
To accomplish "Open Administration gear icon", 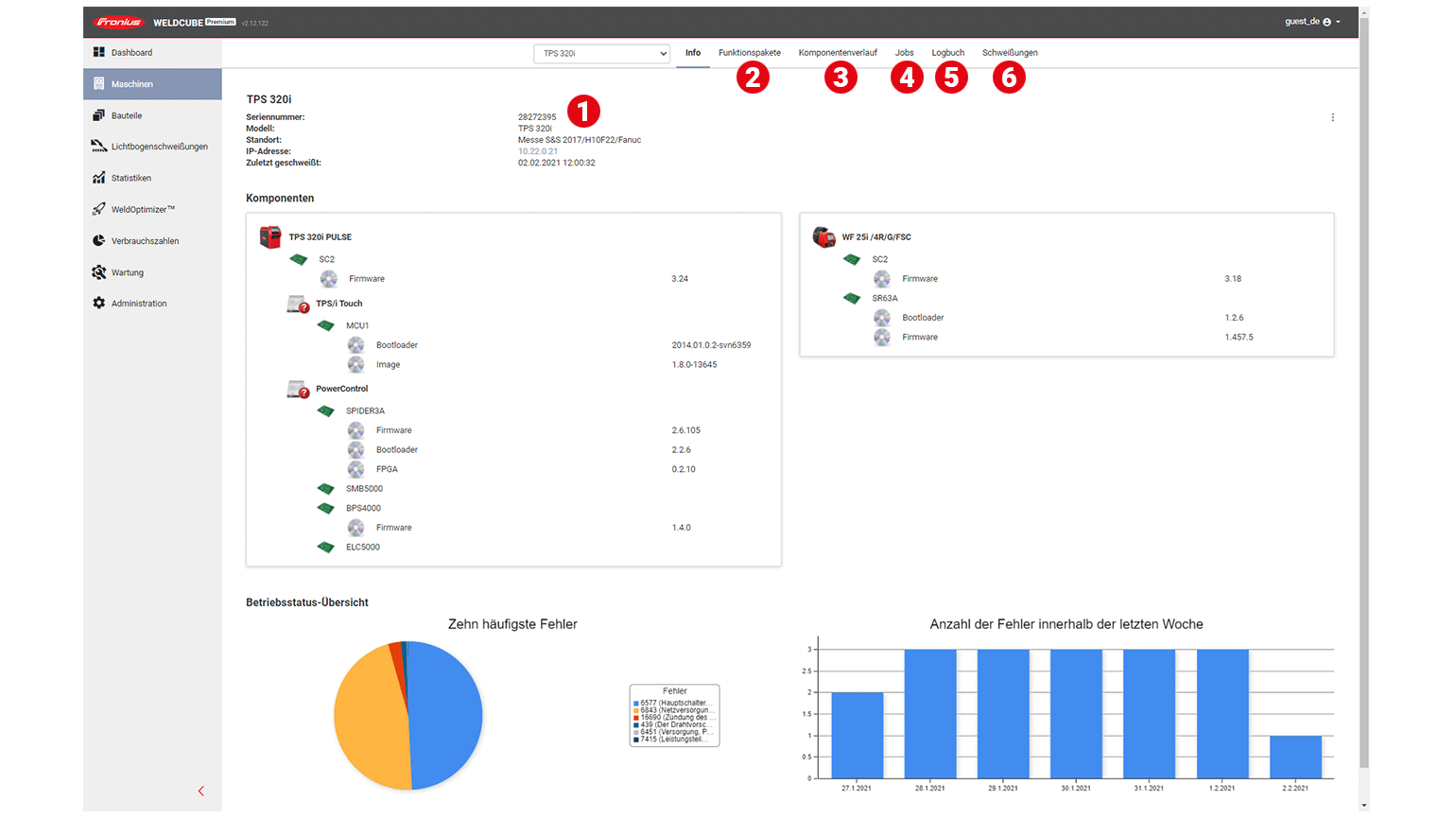I will pyautogui.click(x=99, y=304).
